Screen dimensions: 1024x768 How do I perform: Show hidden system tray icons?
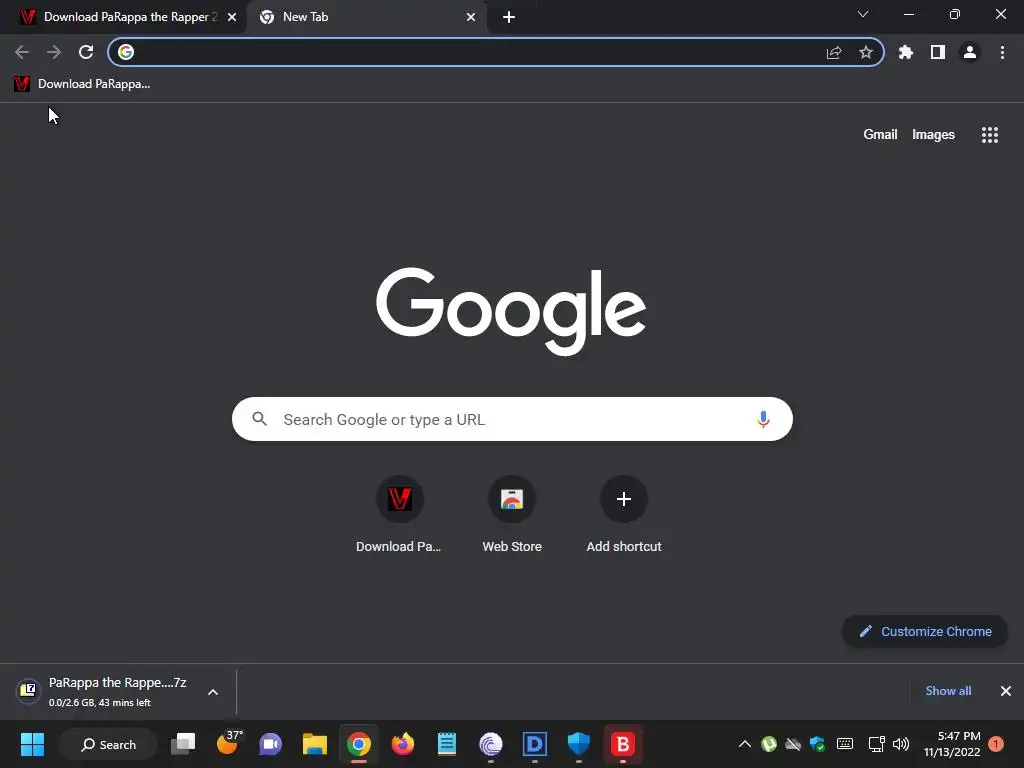(744, 744)
